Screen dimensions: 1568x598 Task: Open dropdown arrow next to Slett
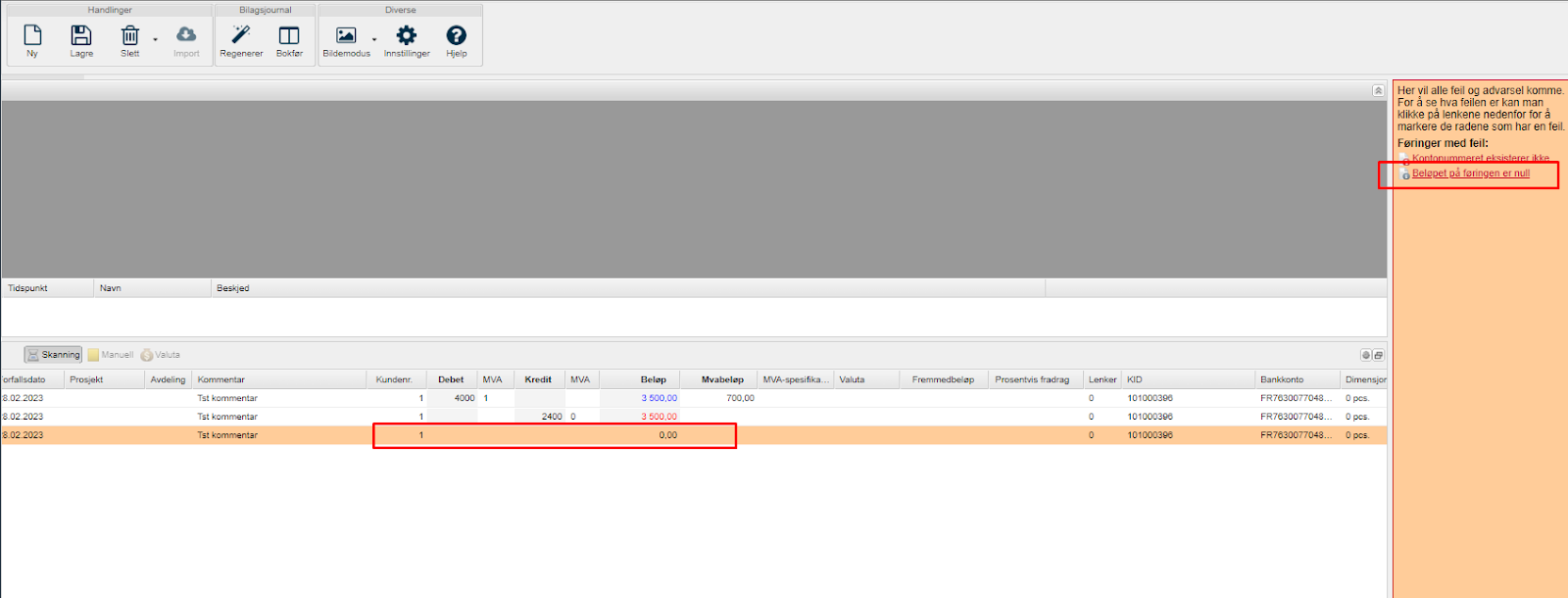tap(155, 40)
